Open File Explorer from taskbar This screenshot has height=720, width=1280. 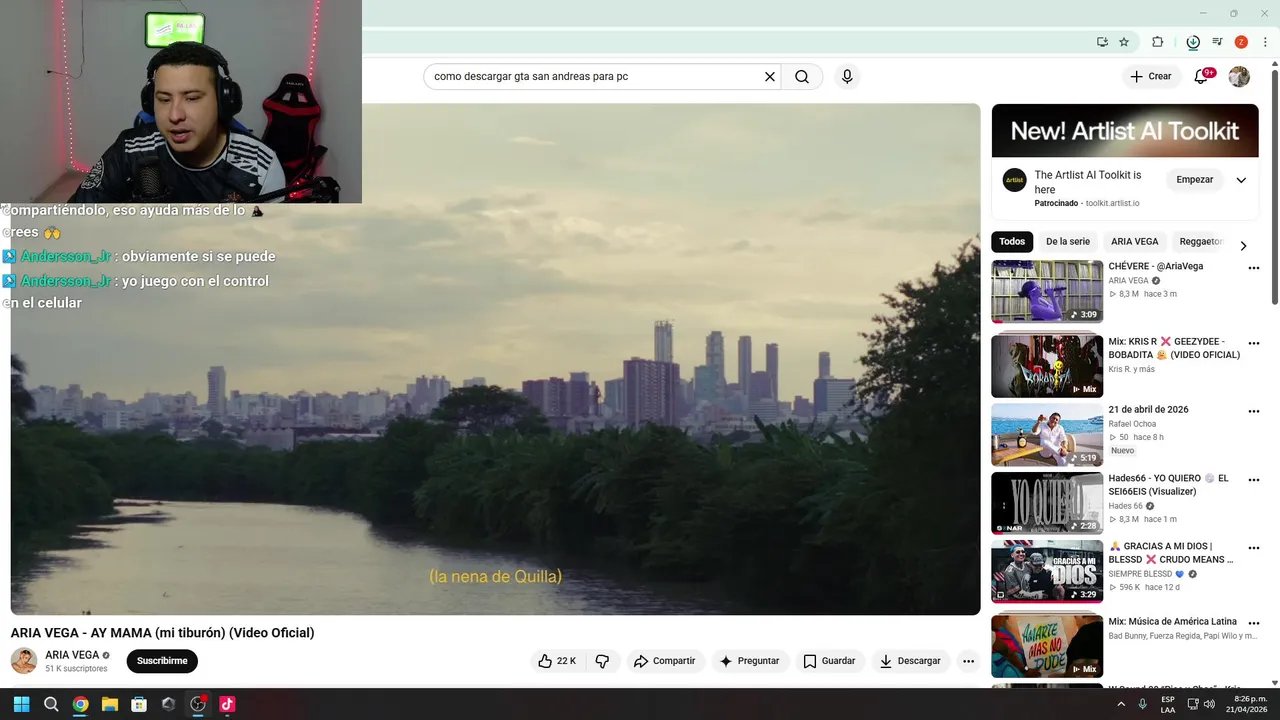click(x=110, y=704)
